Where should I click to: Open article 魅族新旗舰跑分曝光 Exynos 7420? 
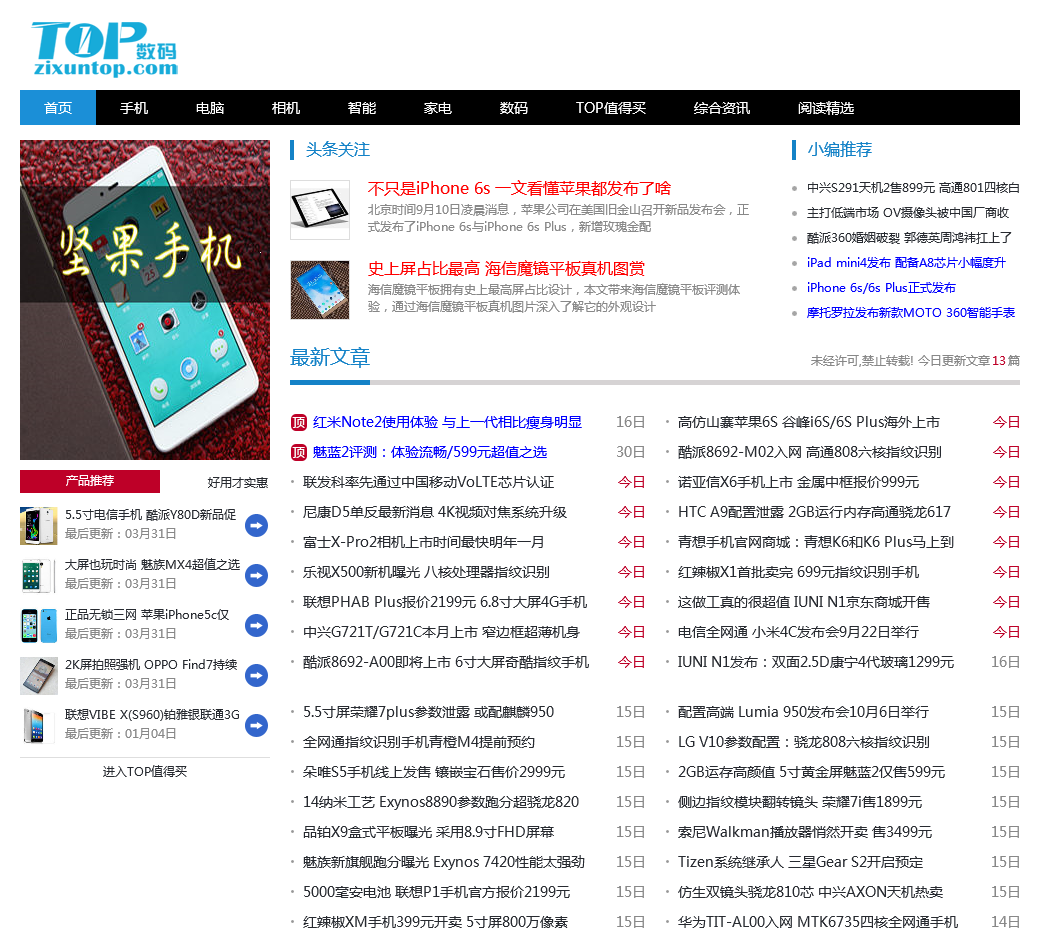coord(444,862)
